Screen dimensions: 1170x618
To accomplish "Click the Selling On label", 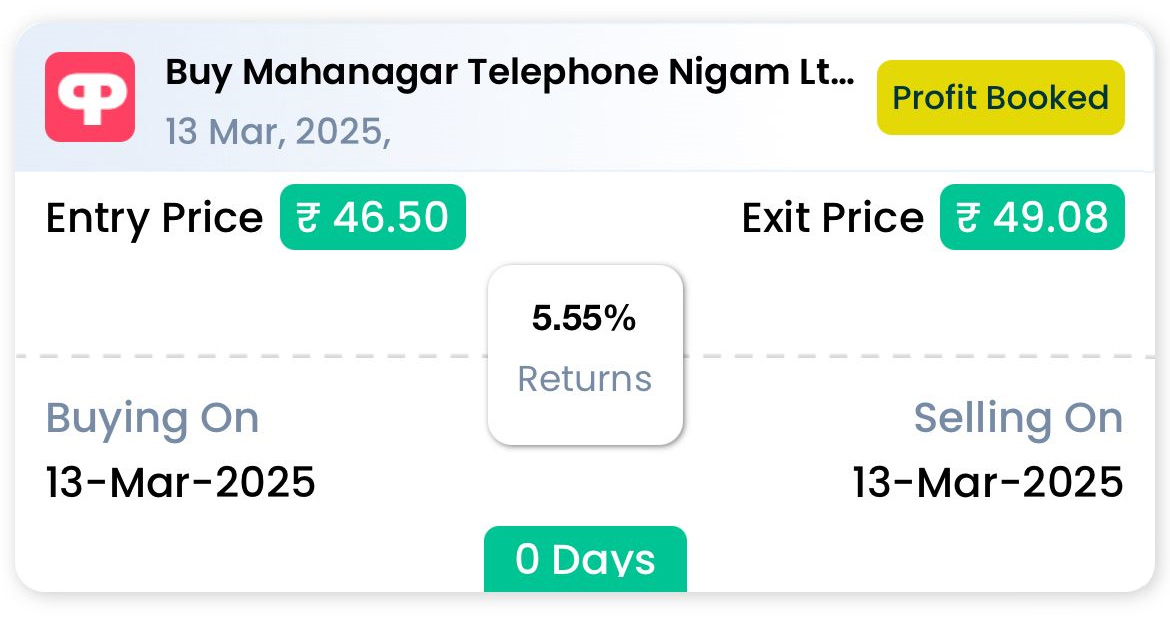I will [1019, 418].
